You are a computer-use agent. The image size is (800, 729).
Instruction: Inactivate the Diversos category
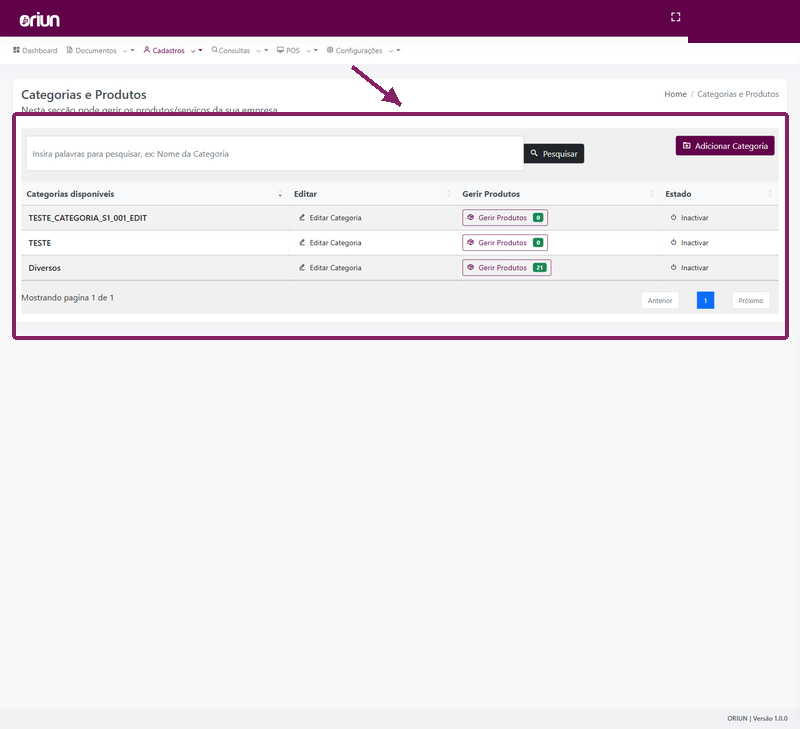pyautogui.click(x=689, y=268)
